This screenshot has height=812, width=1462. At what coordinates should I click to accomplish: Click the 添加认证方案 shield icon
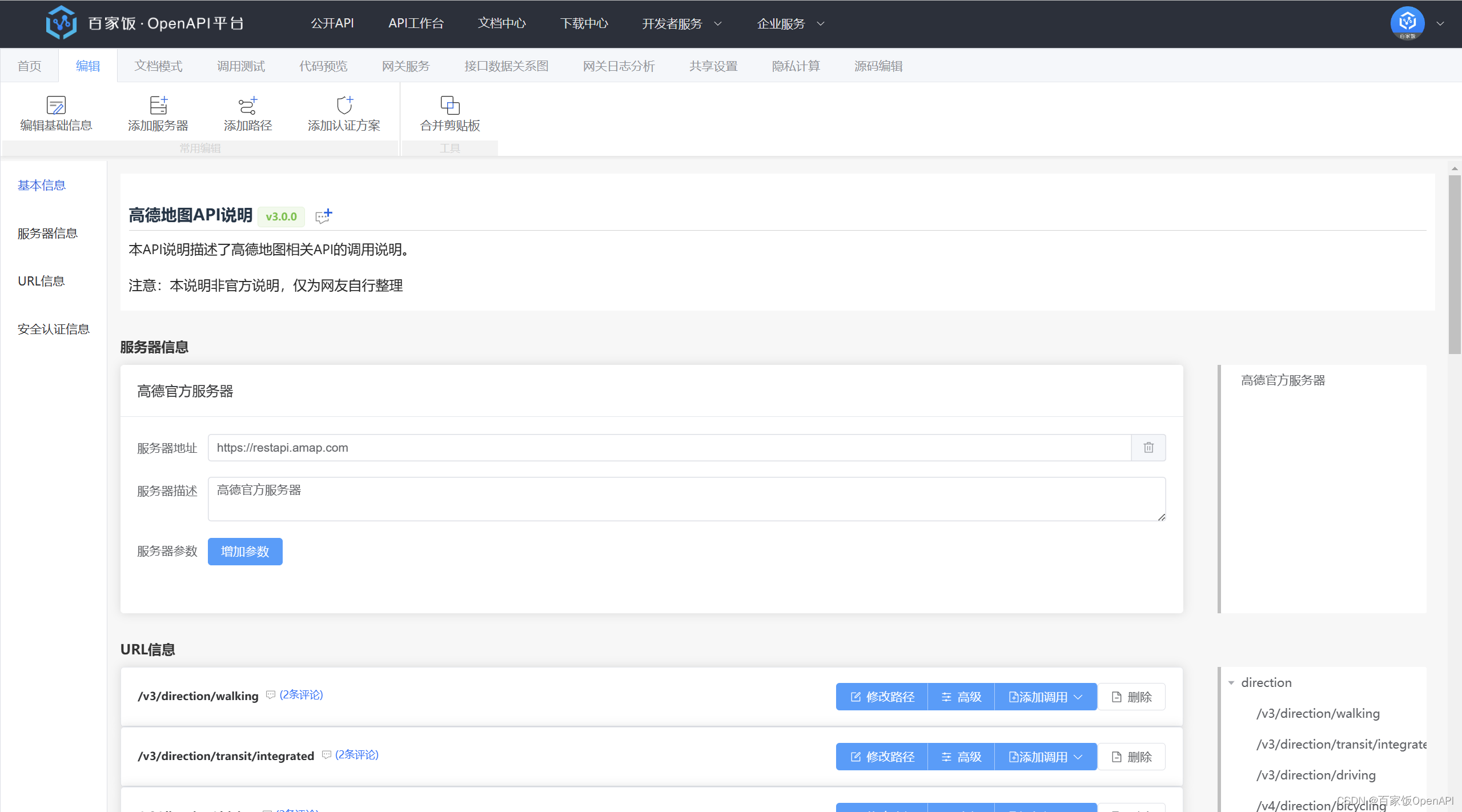(344, 105)
